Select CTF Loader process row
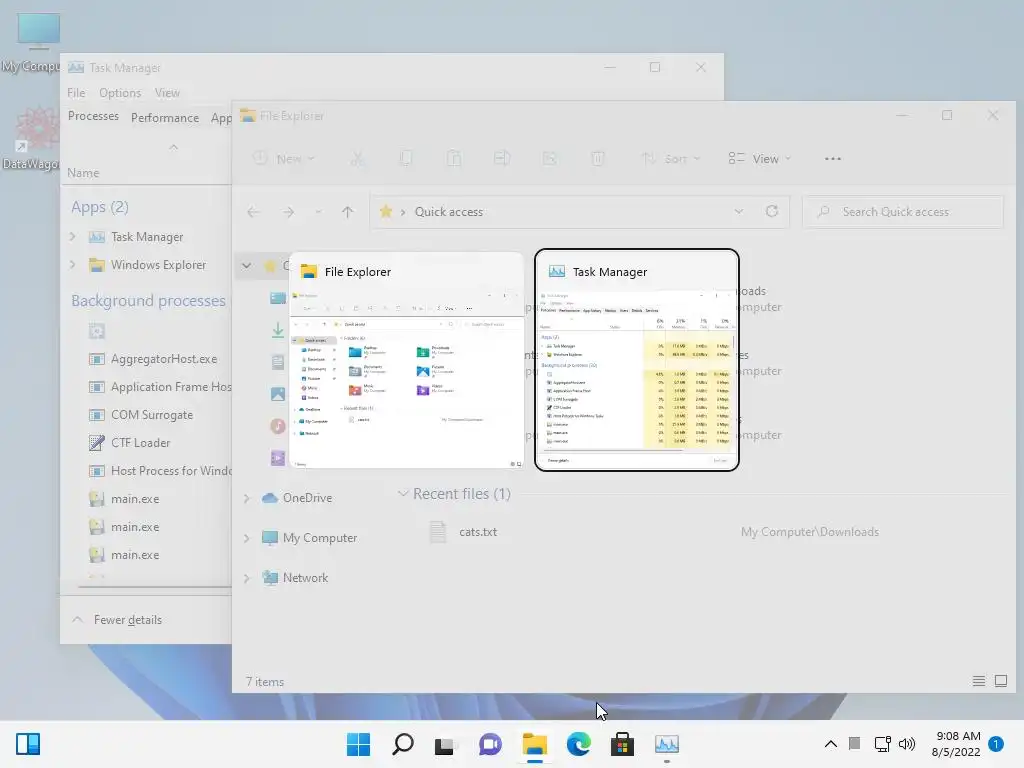 [x=129, y=443]
